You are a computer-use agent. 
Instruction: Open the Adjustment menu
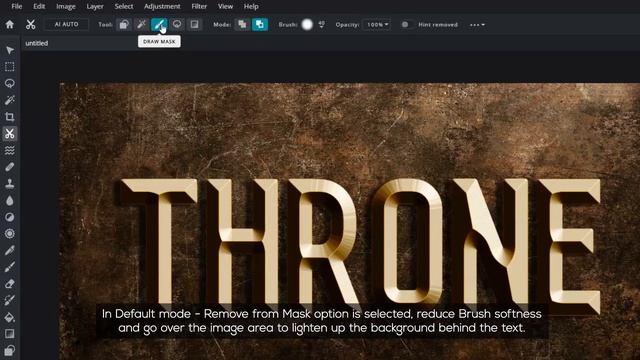coord(162,7)
